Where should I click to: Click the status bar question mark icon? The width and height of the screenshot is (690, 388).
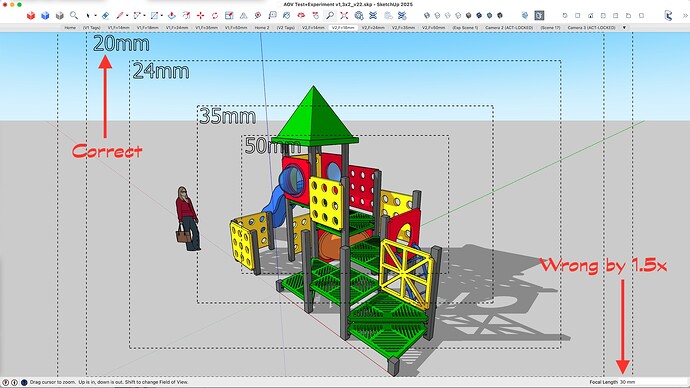pos(6,382)
